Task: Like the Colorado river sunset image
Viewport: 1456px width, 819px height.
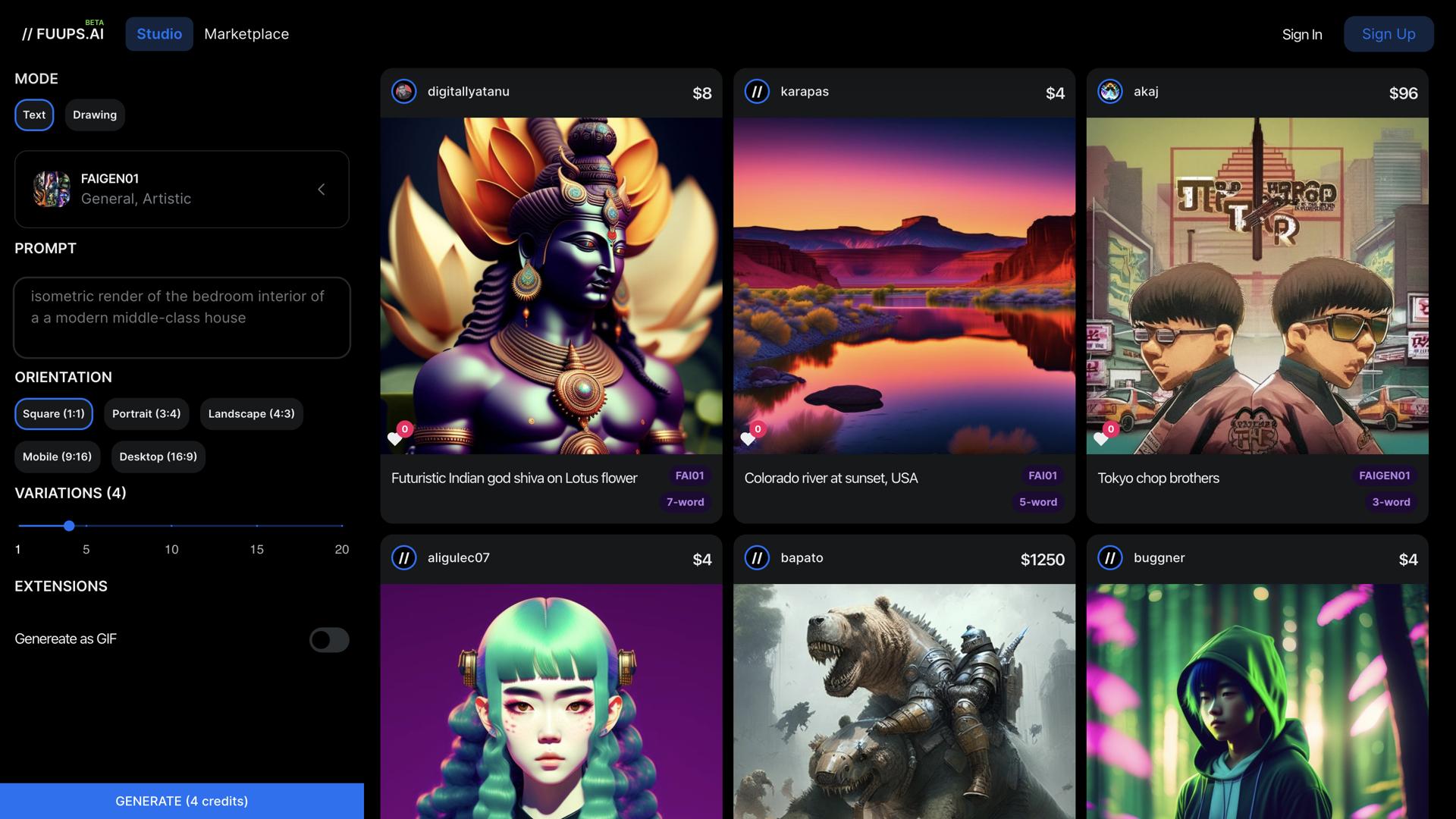Action: coord(748,438)
